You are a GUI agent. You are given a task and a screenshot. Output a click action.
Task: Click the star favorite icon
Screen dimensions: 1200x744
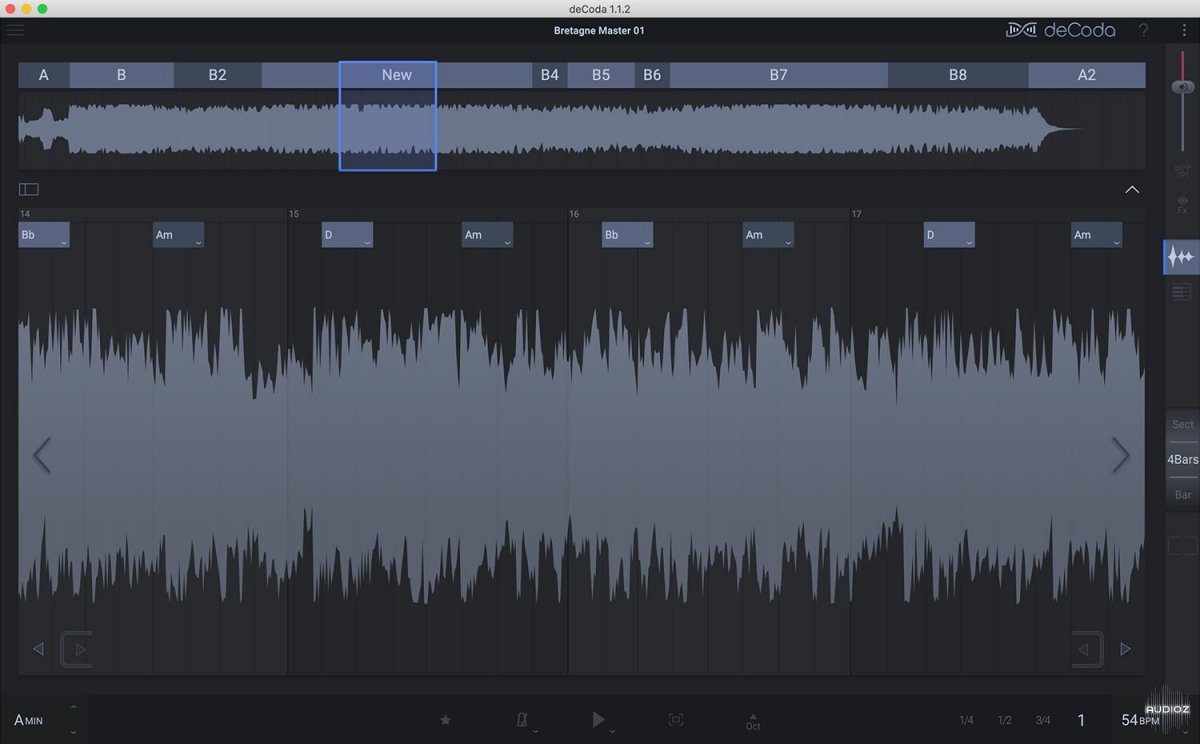(445, 720)
